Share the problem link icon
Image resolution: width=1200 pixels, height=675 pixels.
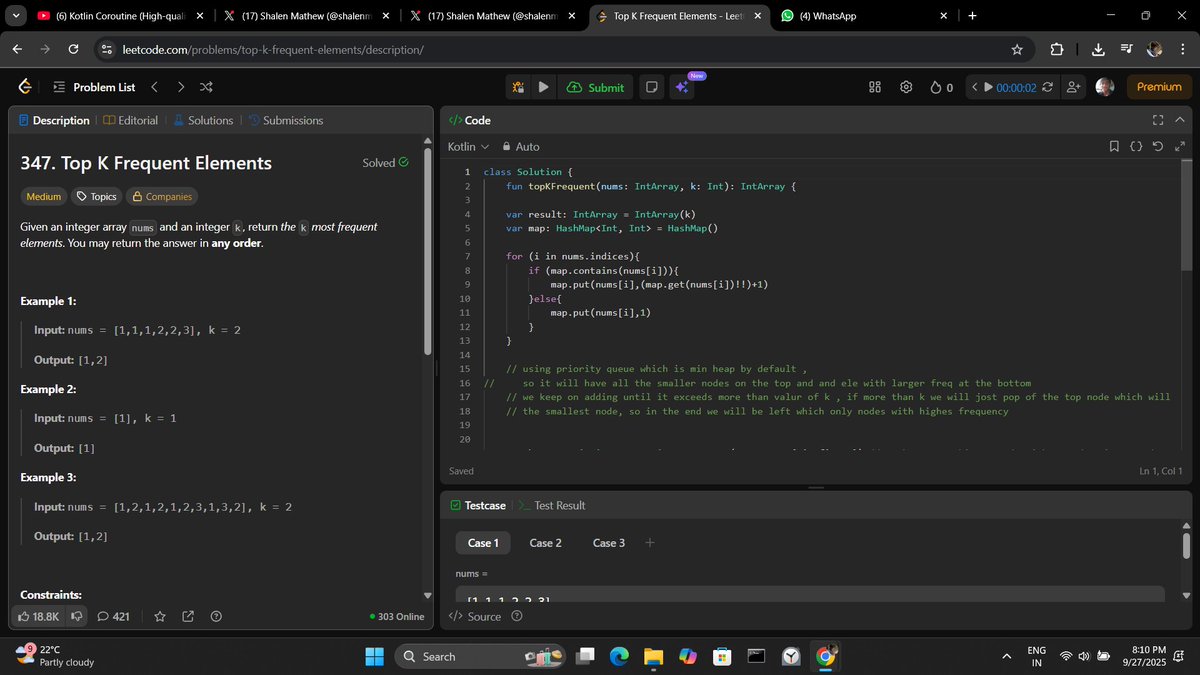point(188,616)
